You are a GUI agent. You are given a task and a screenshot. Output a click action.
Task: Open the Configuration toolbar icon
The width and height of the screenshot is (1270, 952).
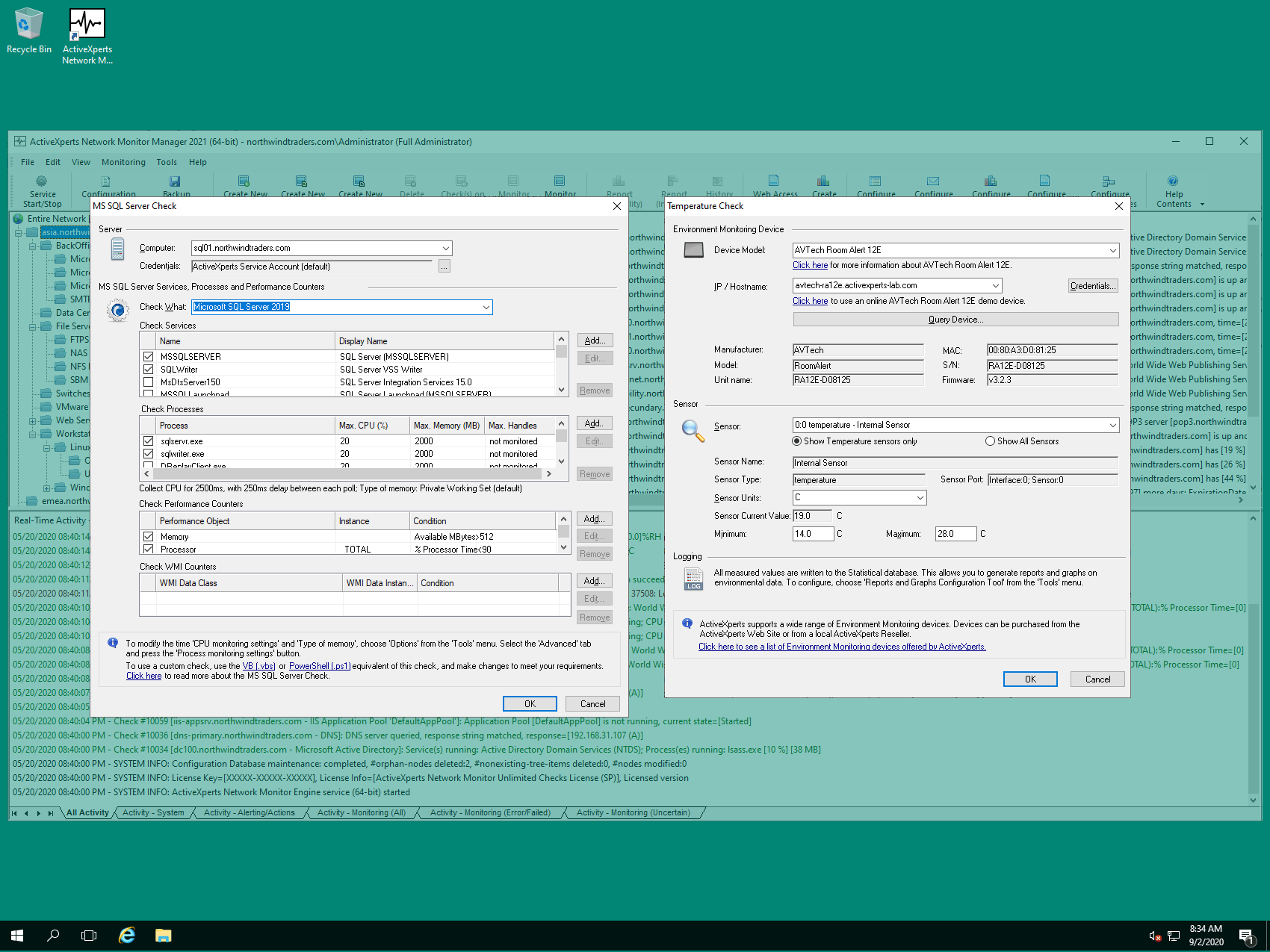click(x=105, y=181)
